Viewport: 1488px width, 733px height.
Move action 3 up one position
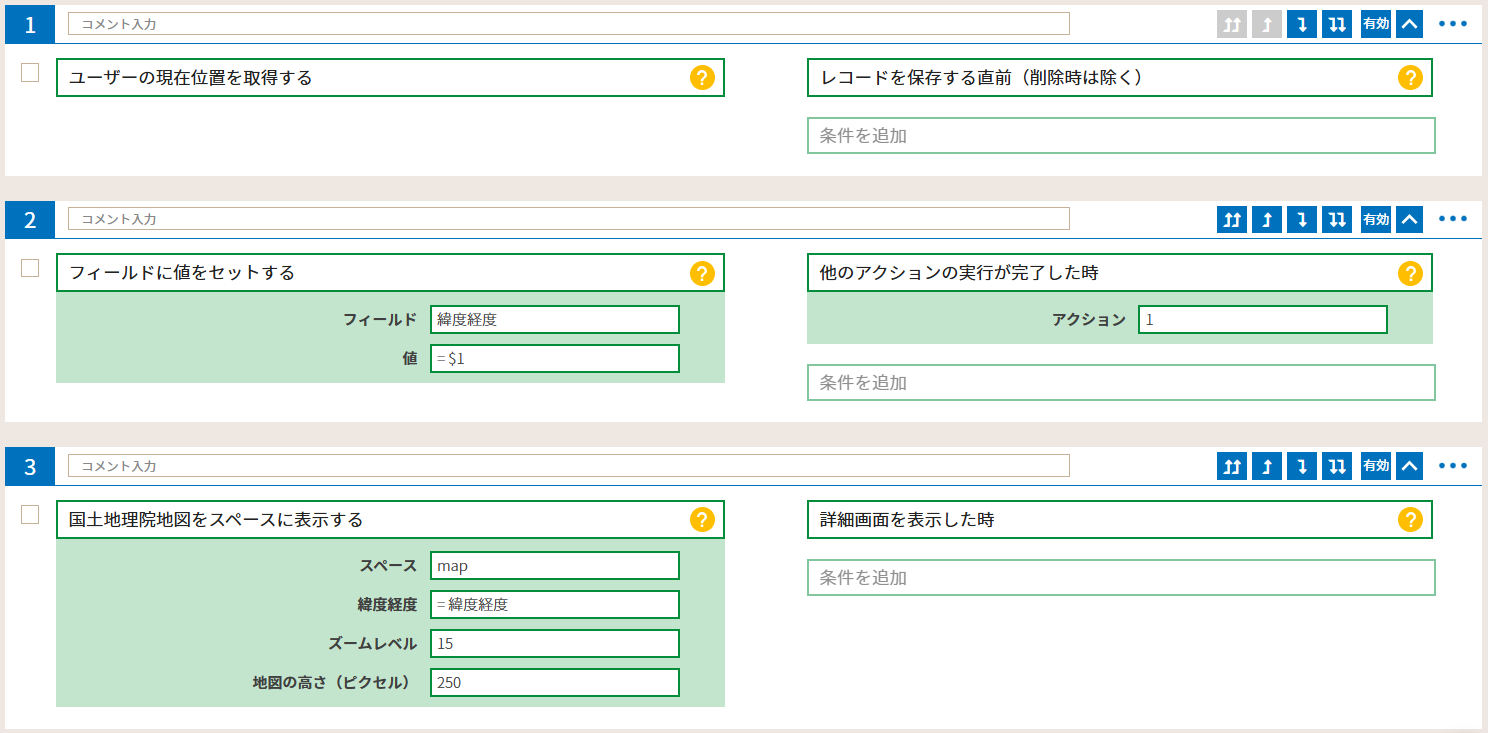coord(1266,466)
